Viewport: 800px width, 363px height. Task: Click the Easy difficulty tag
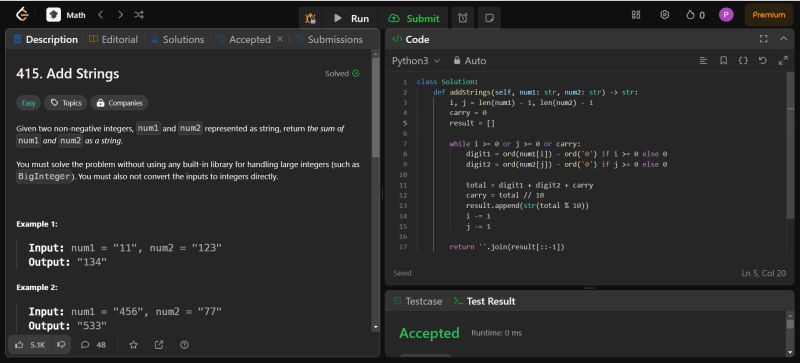pos(29,103)
